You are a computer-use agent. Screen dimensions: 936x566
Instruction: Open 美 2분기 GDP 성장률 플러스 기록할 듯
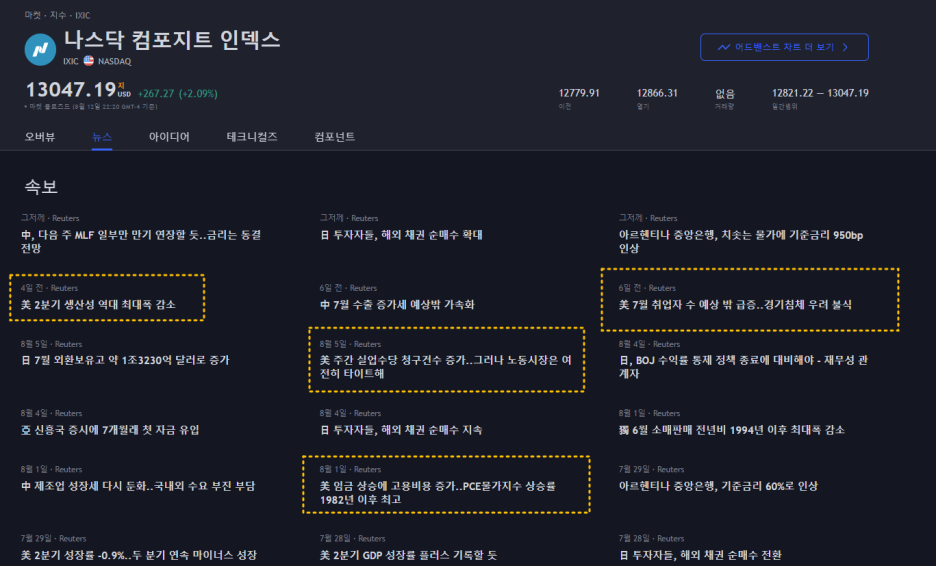point(408,555)
